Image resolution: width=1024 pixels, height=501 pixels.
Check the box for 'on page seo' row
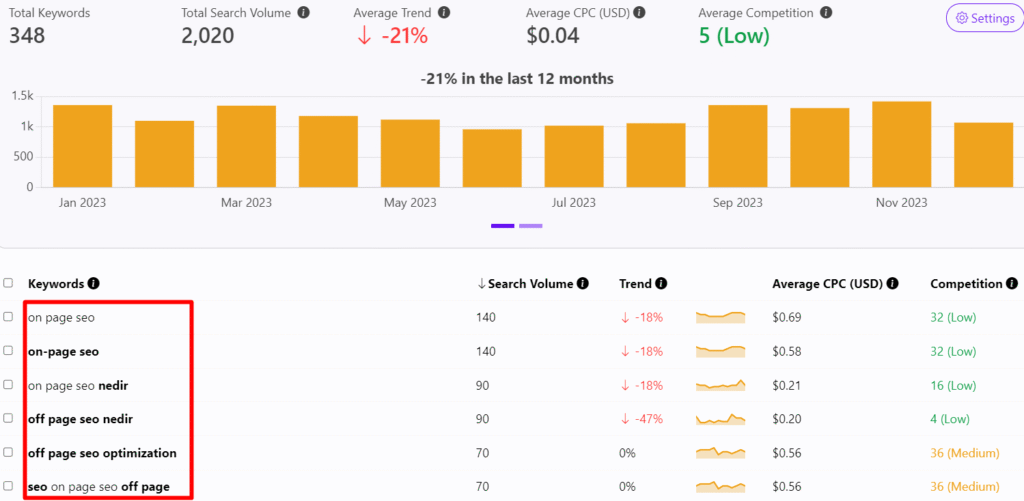[9, 317]
